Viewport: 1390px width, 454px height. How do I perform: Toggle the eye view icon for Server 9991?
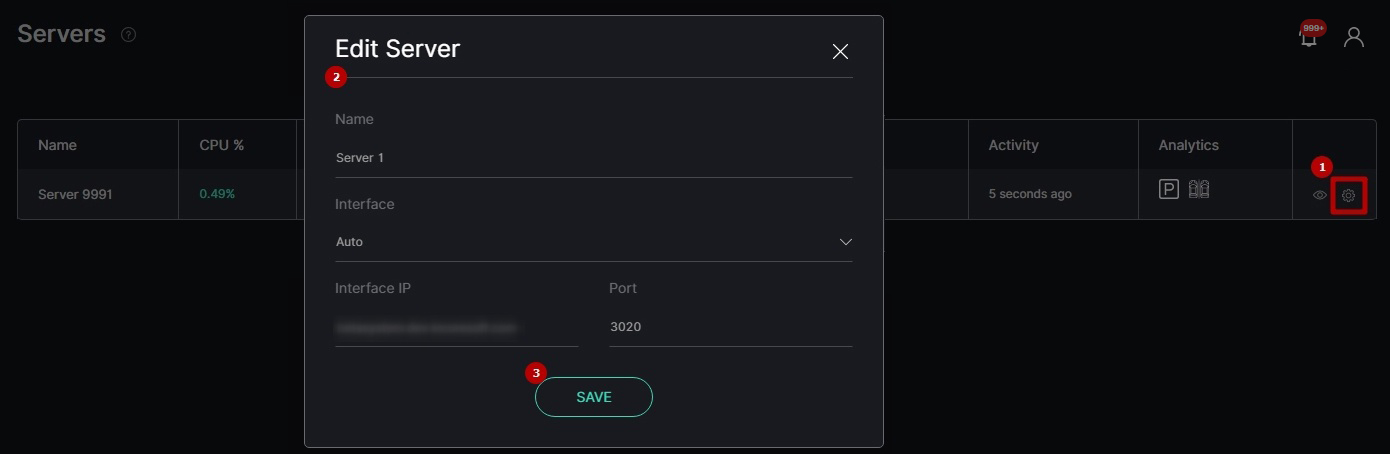click(x=1320, y=195)
